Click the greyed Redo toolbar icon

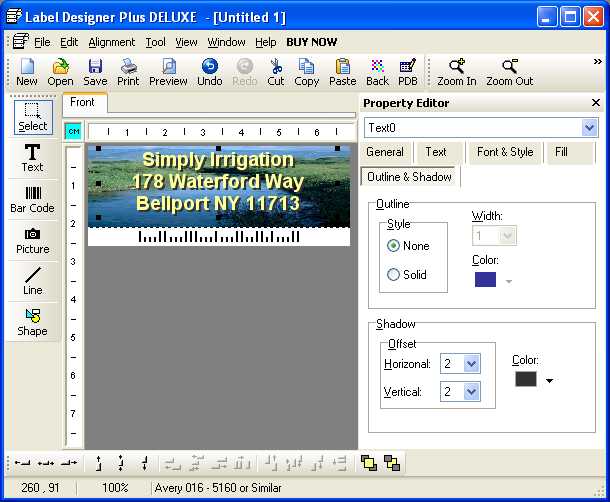click(245, 72)
